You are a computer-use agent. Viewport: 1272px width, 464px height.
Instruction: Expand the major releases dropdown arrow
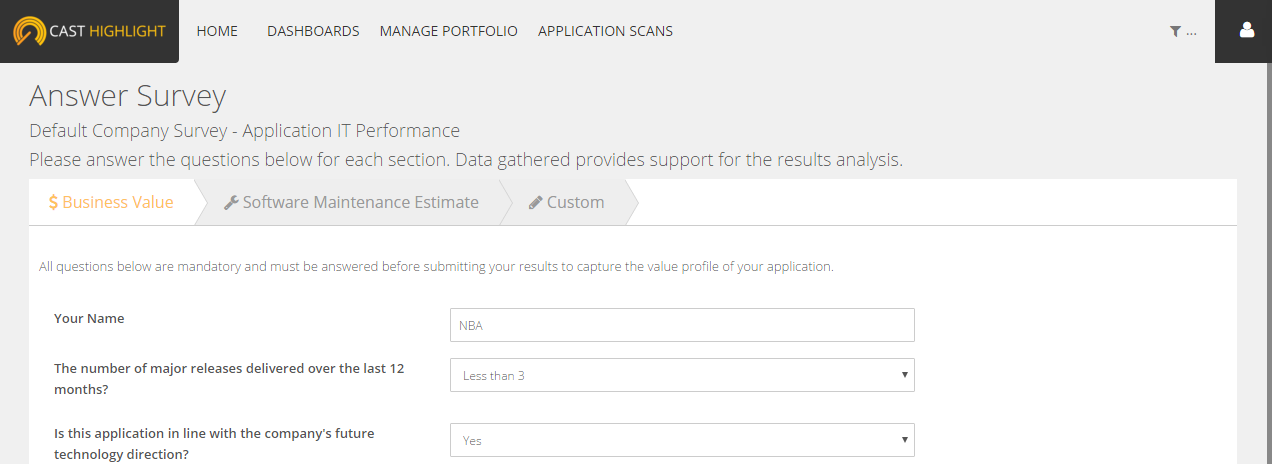coord(904,375)
